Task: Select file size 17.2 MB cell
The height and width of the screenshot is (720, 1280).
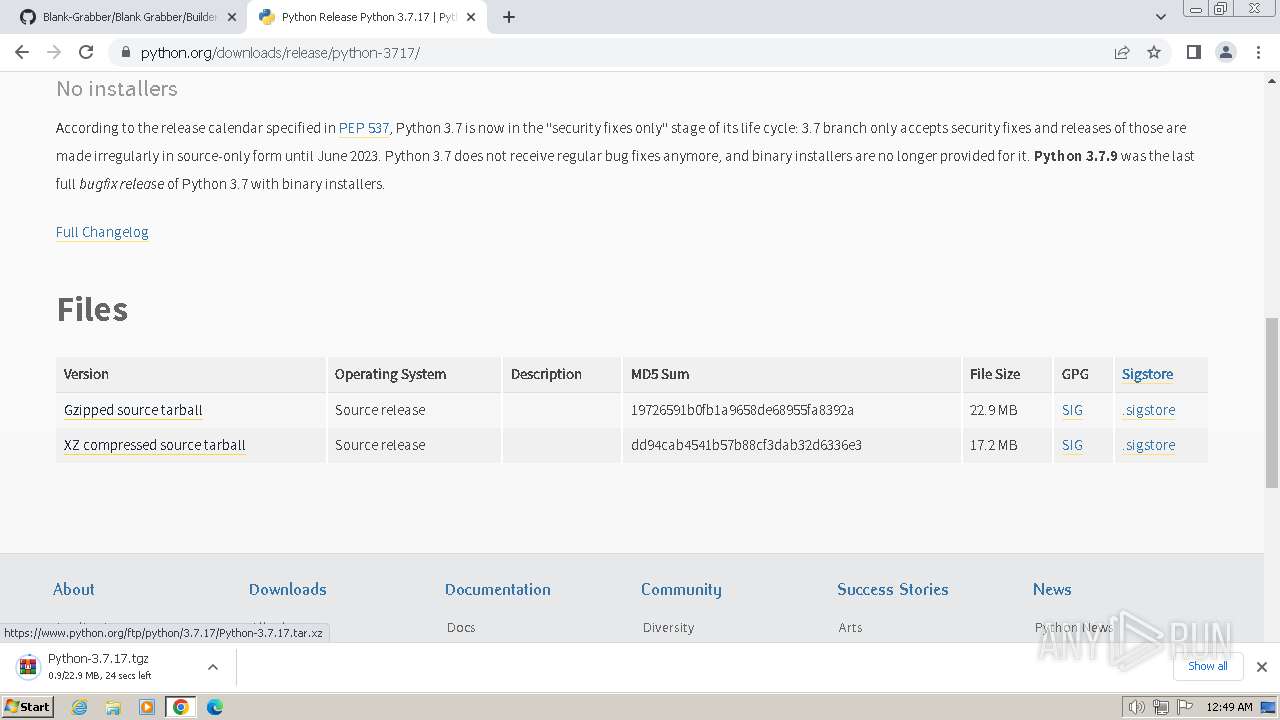Action: tap(1007, 445)
